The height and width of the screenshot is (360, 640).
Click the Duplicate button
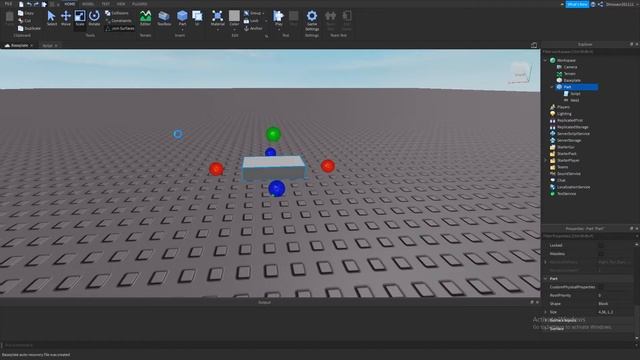coord(29,29)
